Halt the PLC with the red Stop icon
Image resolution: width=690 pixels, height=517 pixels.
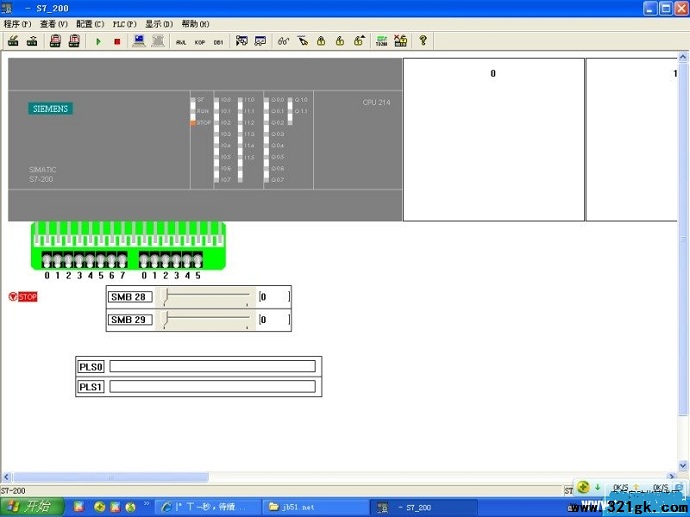tap(117, 41)
